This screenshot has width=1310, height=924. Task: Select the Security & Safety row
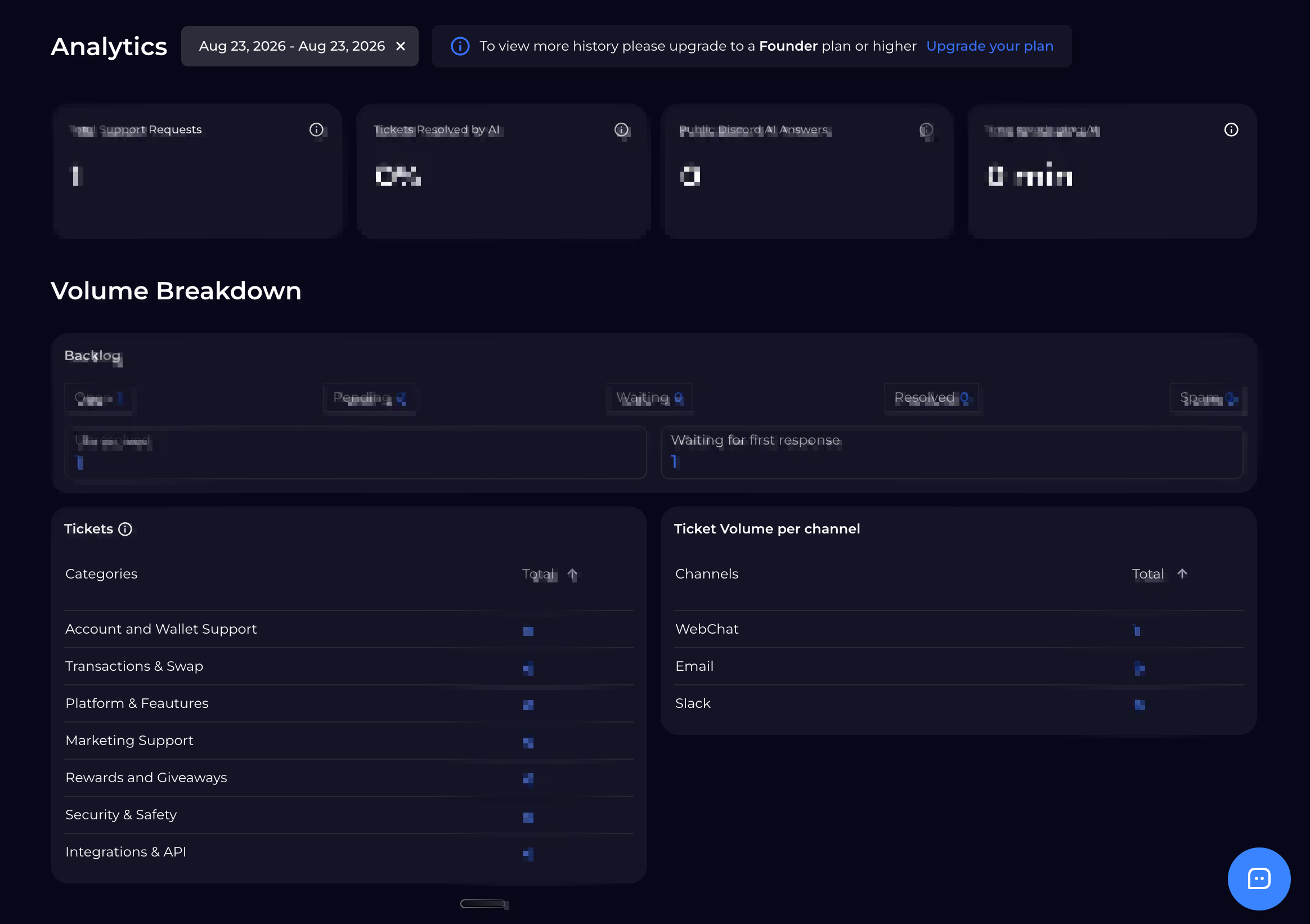point(349,814)
